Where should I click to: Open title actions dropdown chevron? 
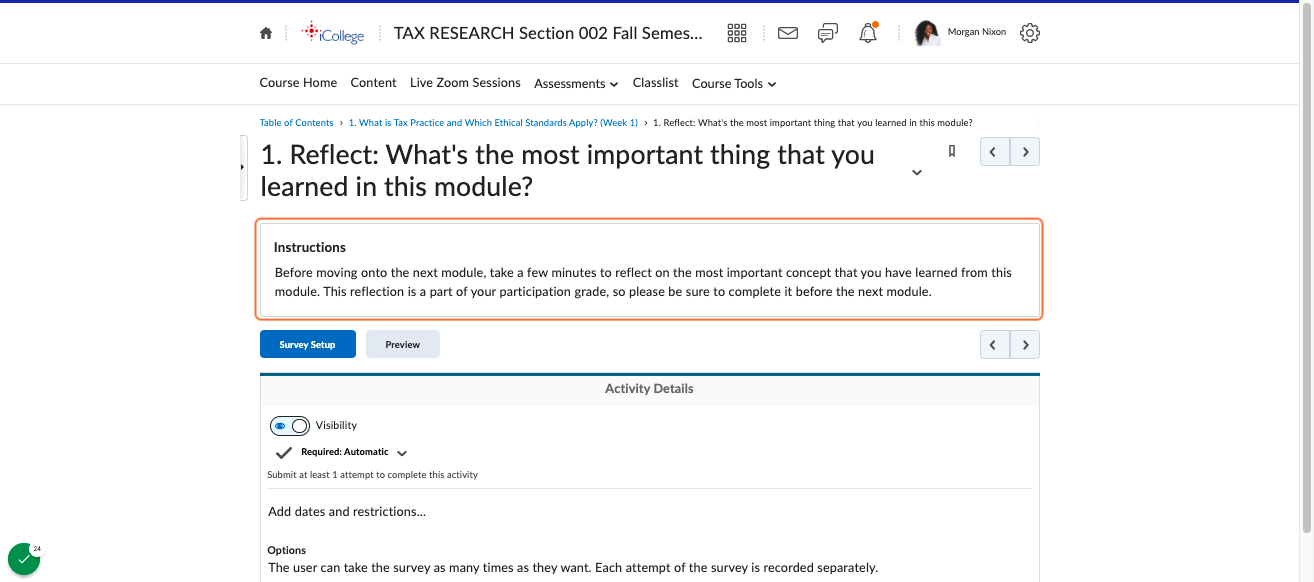[x=917, y=172]
